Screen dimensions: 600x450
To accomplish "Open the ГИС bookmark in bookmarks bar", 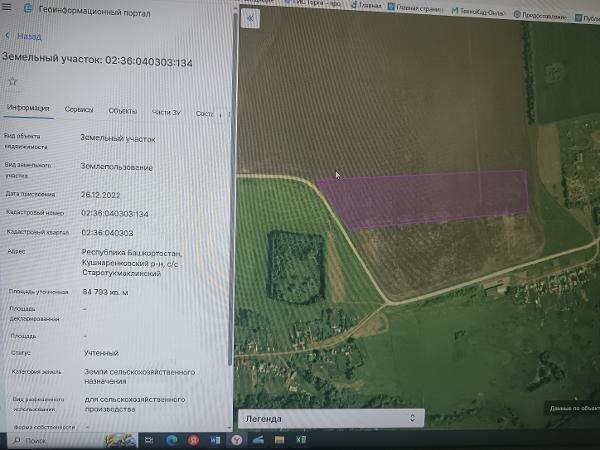I will [x=313, y=3].
